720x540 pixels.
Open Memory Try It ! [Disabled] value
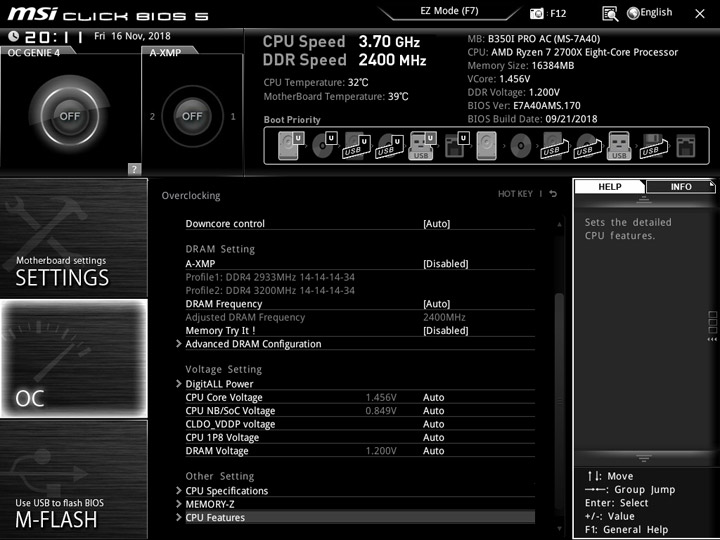pos(445,331)
